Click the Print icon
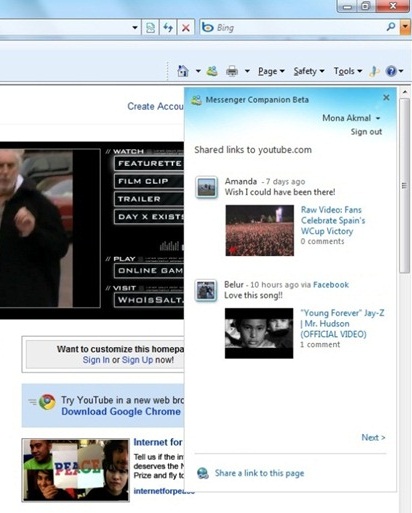 point(232,71)
